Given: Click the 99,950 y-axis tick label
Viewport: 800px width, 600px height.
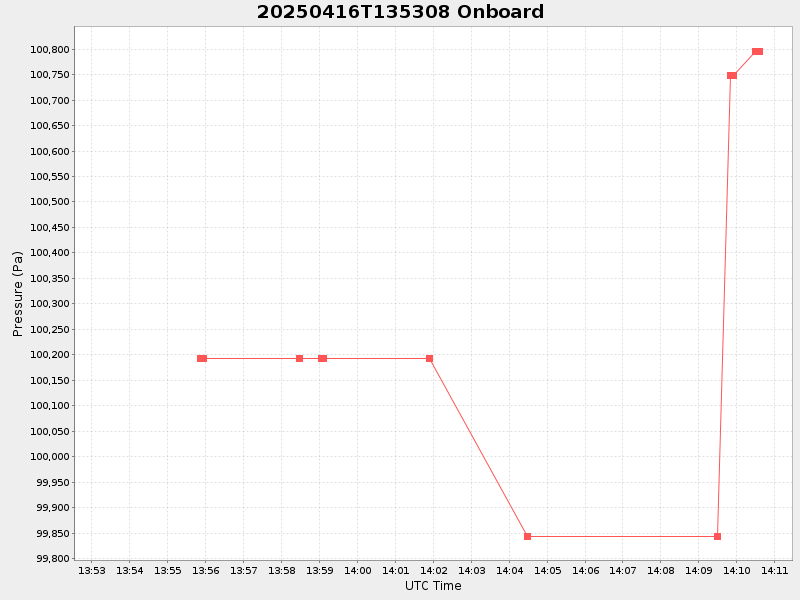Looking at the screenshot, I should pyautogui.click(x=53, y=482).
